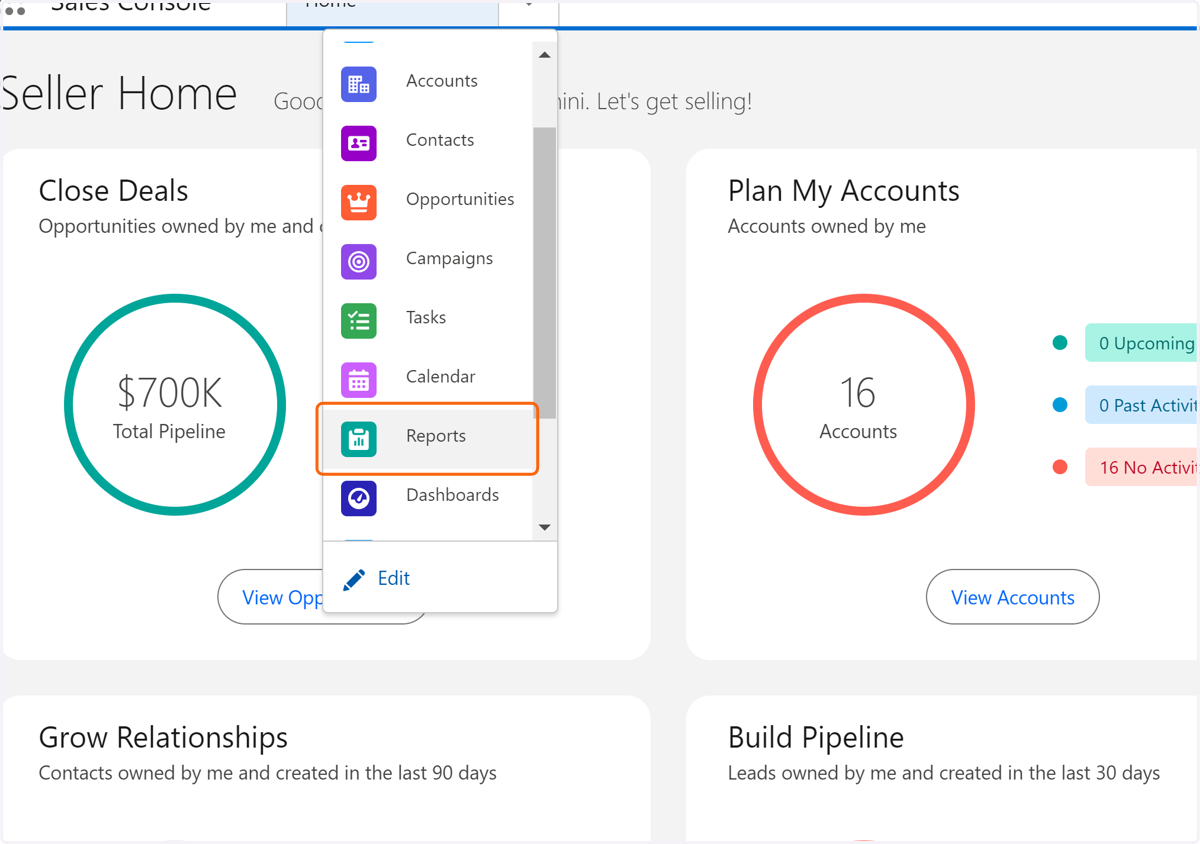Click the Contacts card icon
Screen dimensions: 1200x844
pos(359,143)
